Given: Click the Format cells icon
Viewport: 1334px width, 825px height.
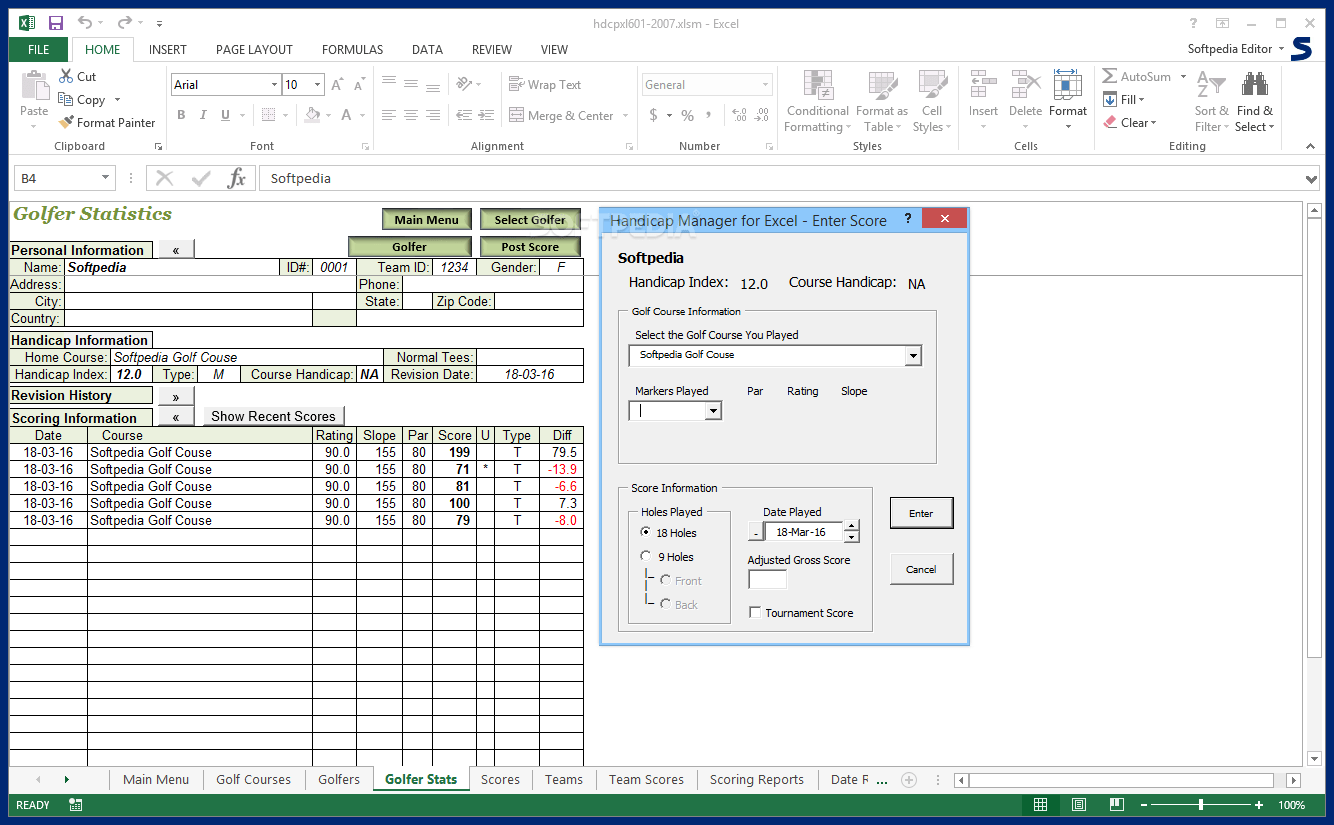Looking at the screenshot, I should 1068,86.
